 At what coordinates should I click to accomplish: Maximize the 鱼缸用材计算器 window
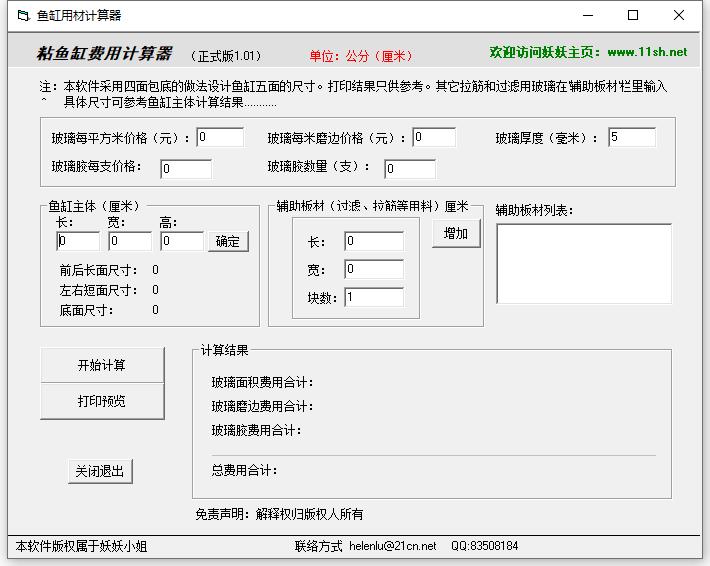[x=633, y=16]
